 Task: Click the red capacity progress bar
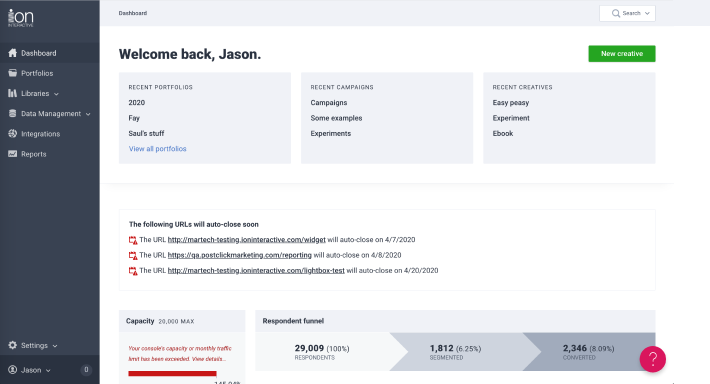(172, 374)
